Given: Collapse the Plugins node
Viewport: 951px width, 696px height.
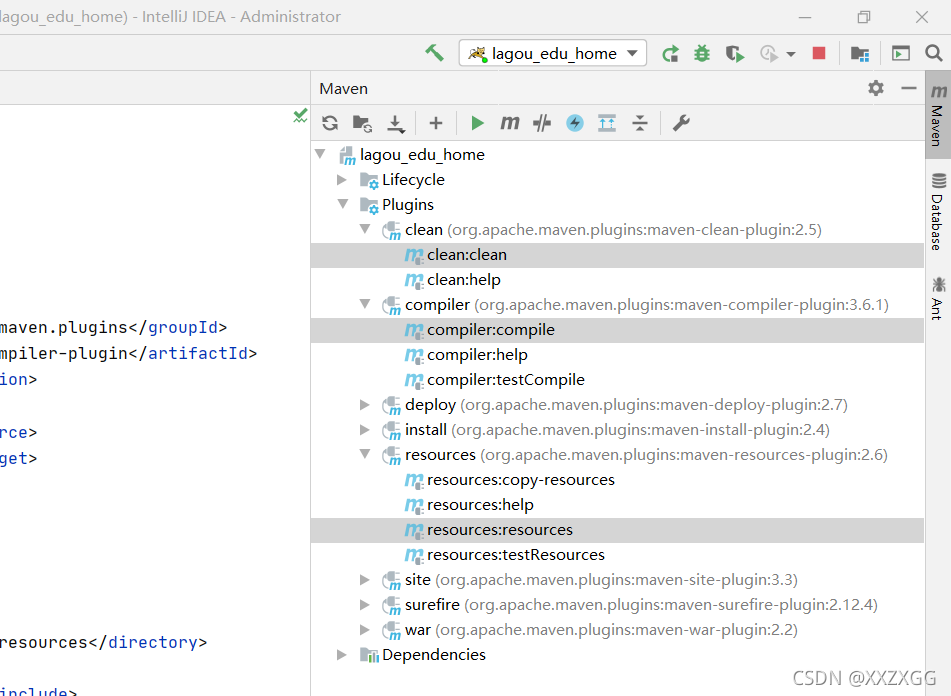Looking at the screenshot, I should pyautogui.click(x=343, y=204).
